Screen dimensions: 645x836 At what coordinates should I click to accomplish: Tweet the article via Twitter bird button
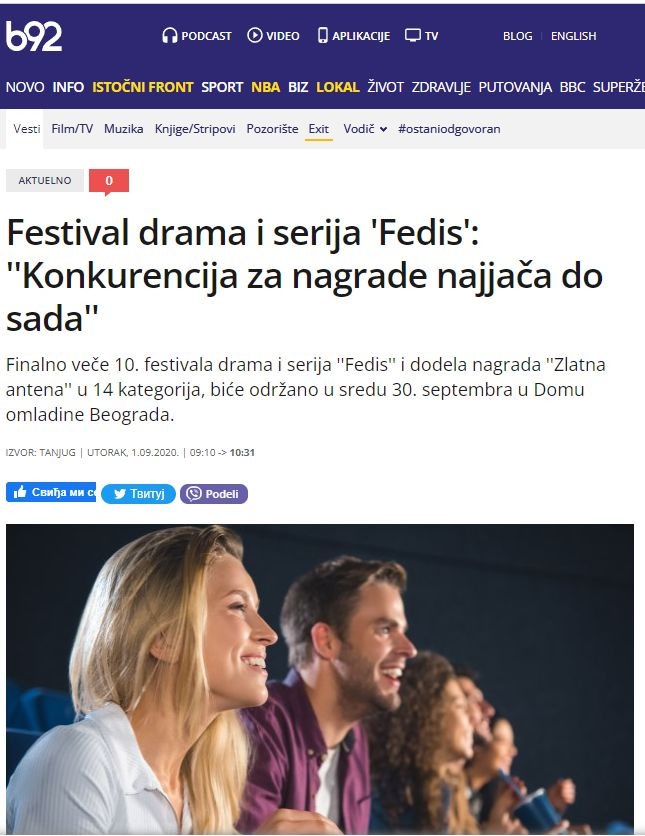[138, 494]
